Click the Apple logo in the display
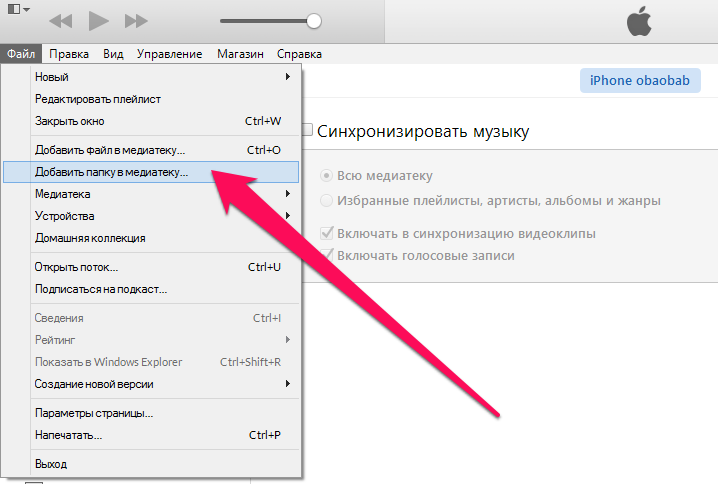The width and height of the screenshot is (718, 484). (639, 20)
